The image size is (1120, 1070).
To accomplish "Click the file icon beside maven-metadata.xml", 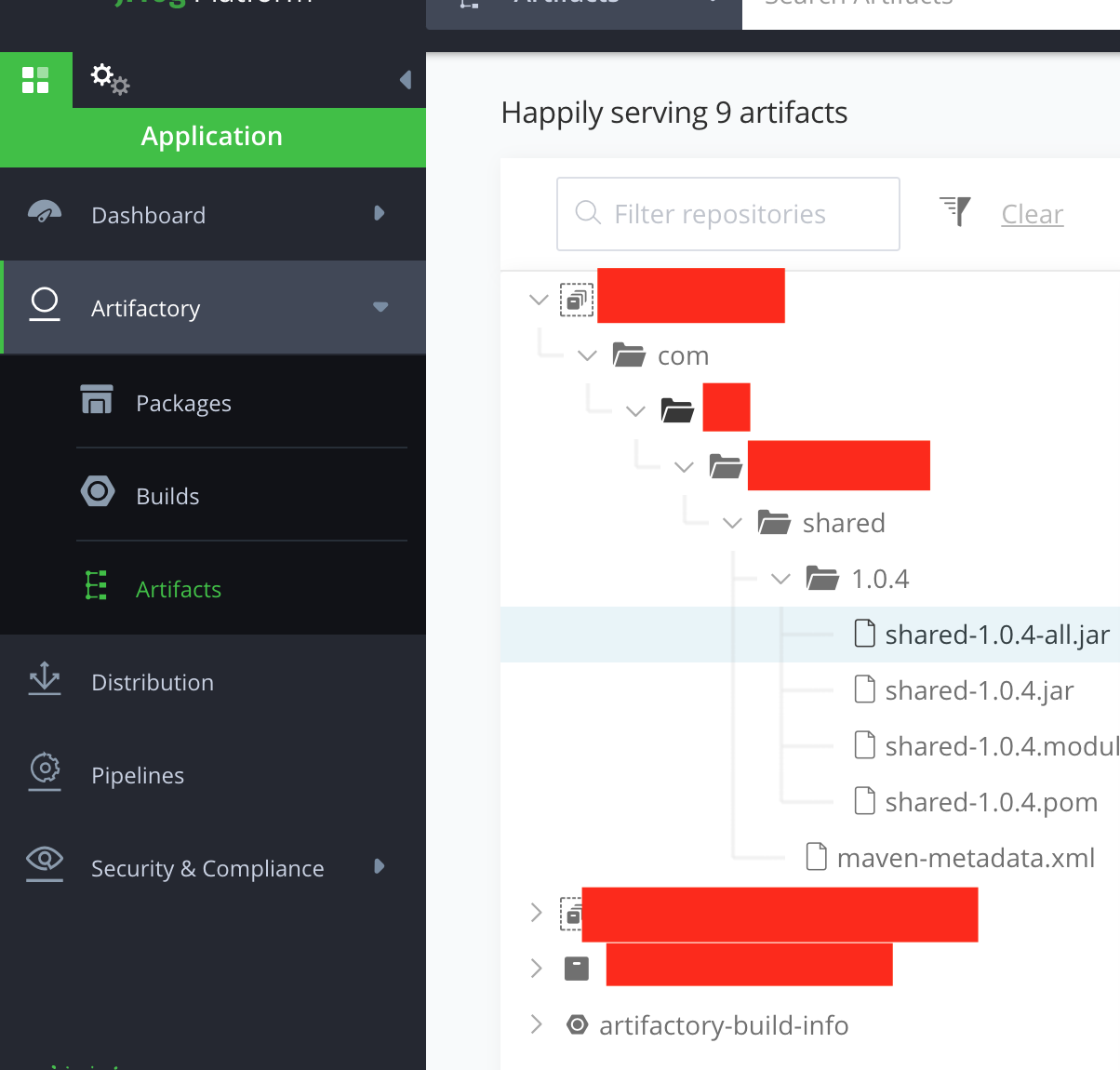I will coord(817,857).
